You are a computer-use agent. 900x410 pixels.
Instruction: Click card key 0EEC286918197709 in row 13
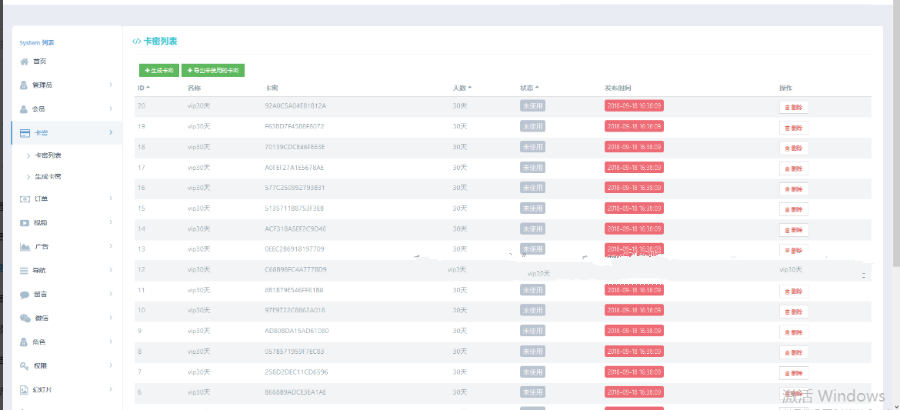294,249
